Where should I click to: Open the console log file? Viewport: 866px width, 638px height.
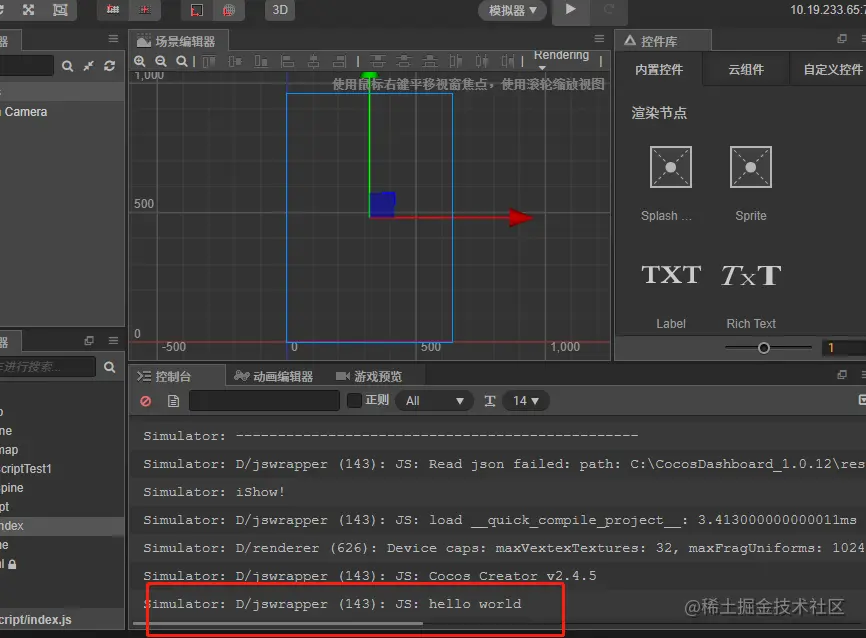(x=173, y=401)
